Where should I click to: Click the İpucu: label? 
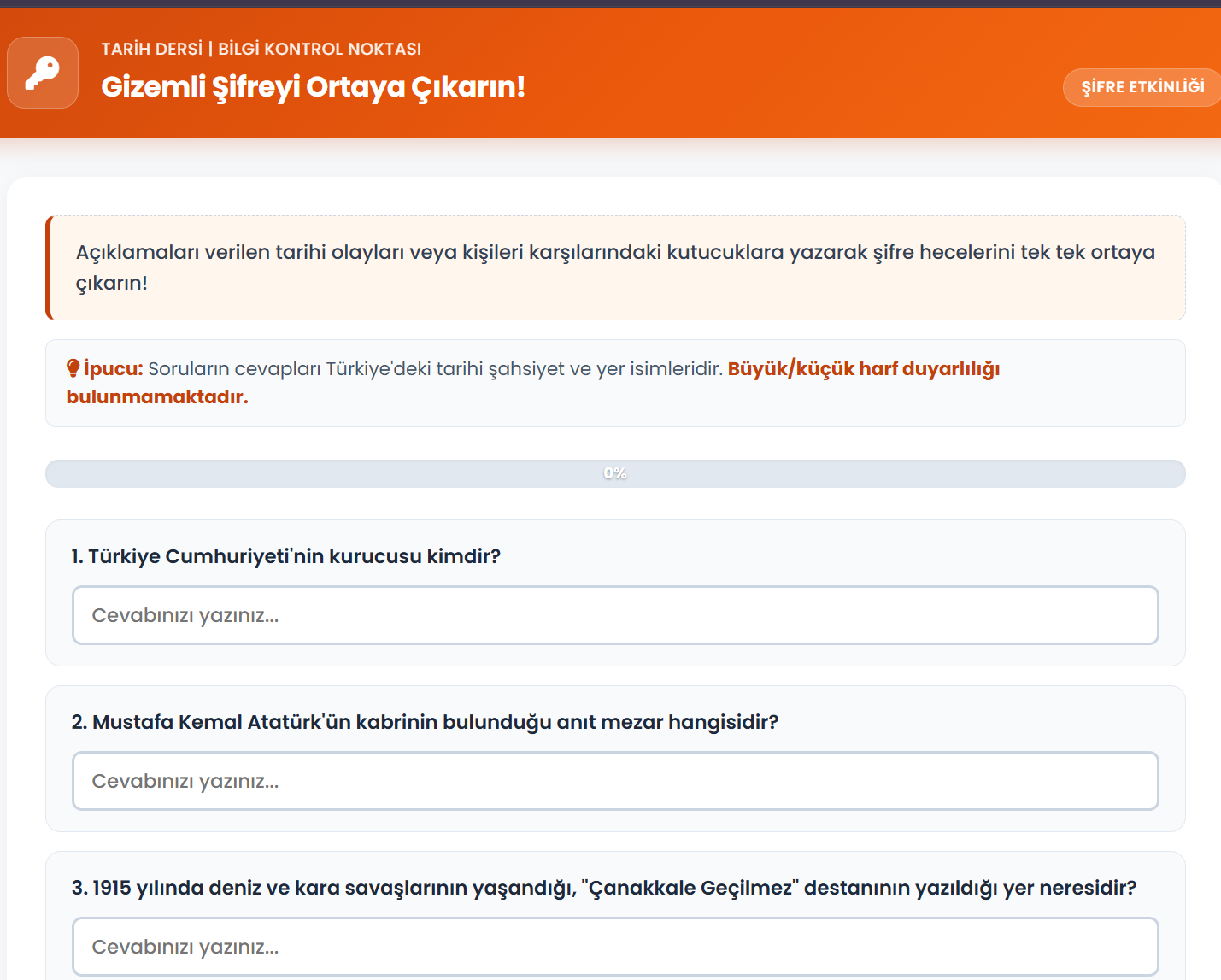pos(113,368)
